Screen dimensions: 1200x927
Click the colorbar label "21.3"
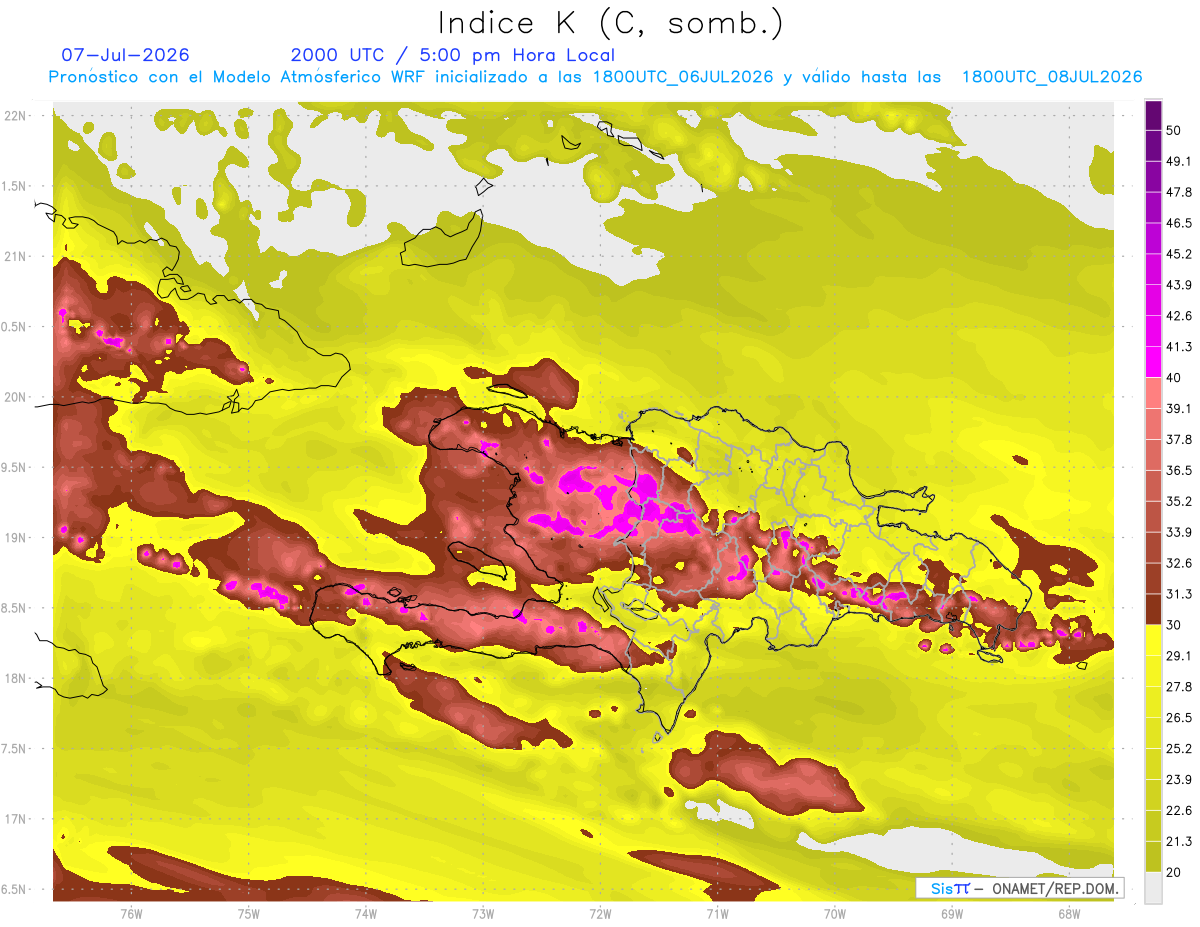(x=1179, y=842)
